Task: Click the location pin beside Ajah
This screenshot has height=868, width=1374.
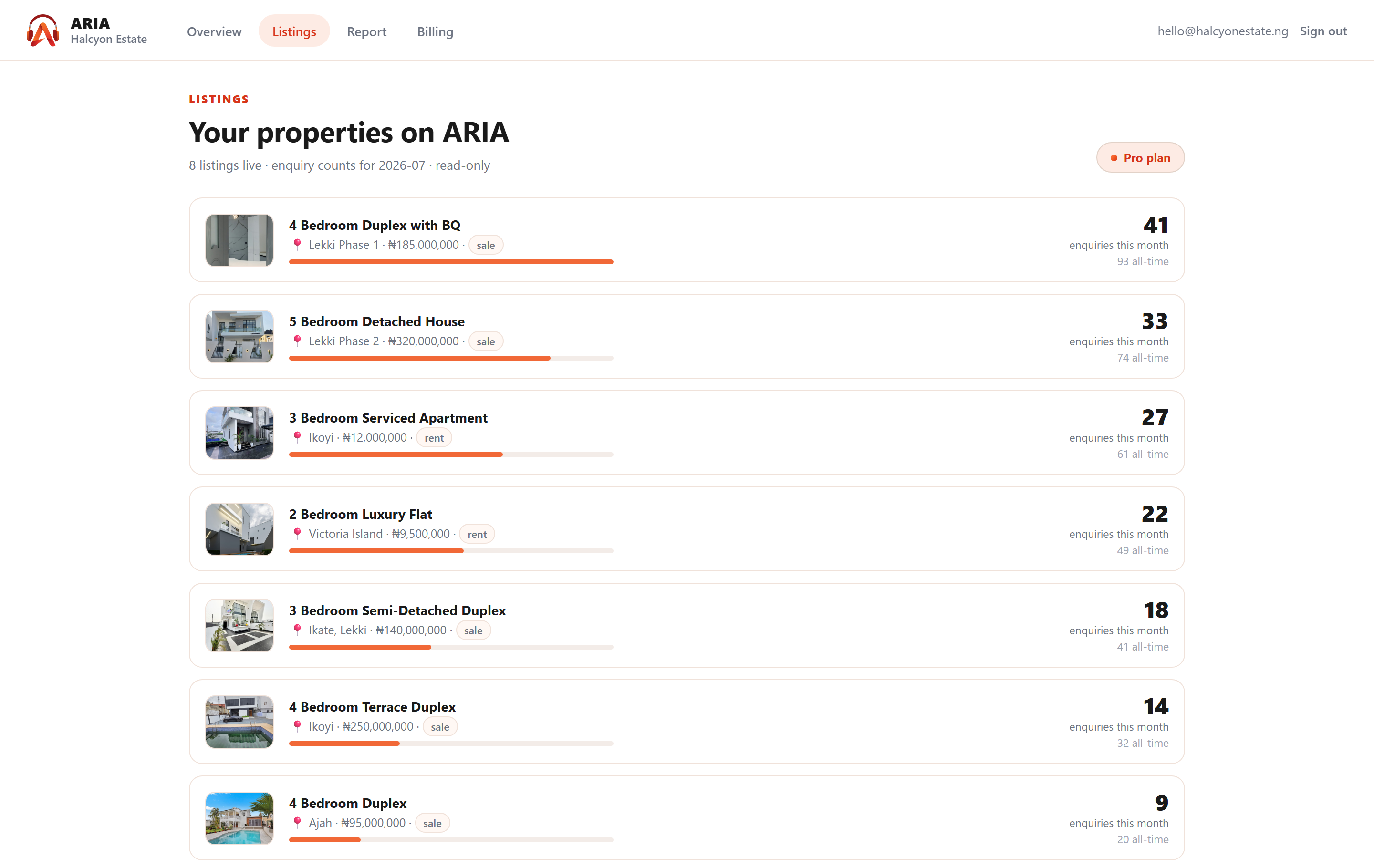Action: click(x=297, y=823)
